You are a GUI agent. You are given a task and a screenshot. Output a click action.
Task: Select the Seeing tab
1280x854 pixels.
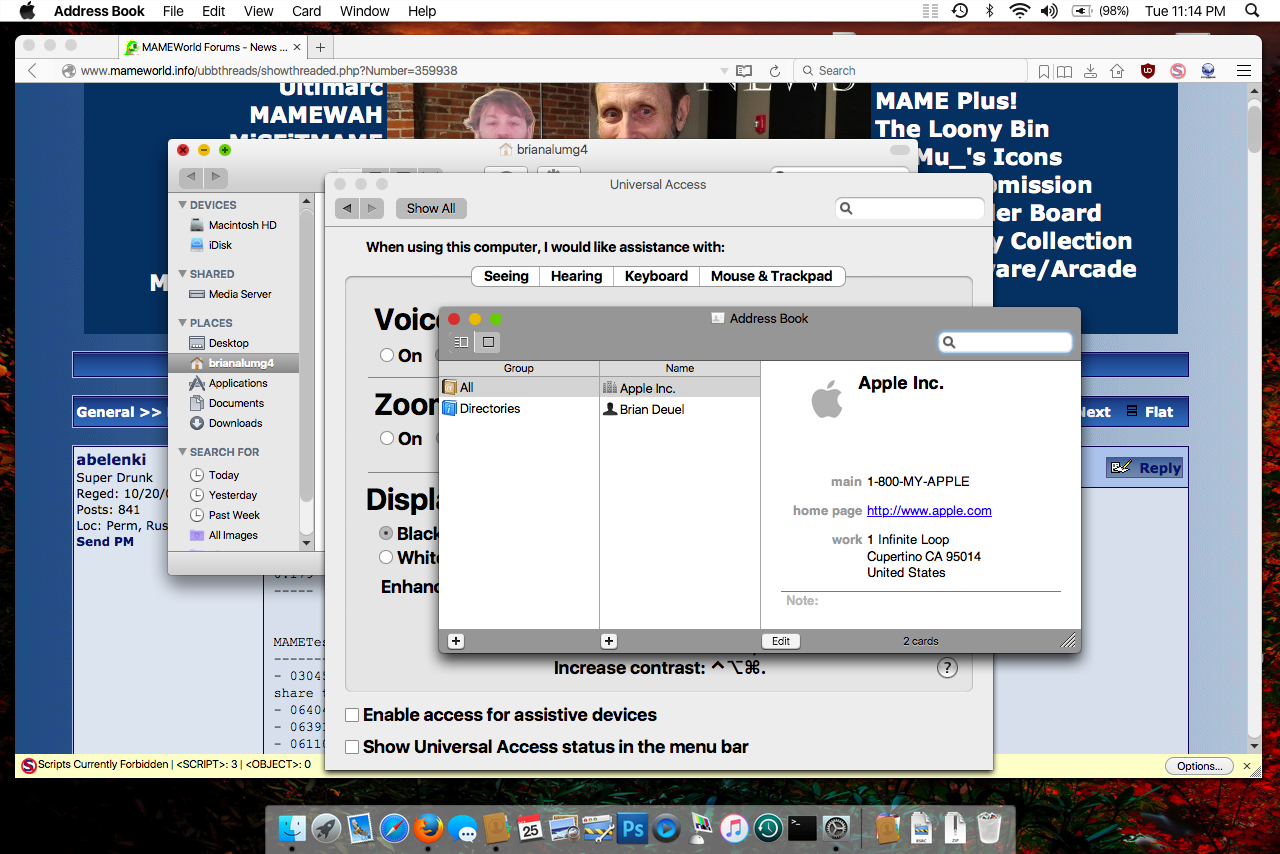pyautogui.click(x=506, y=276)
